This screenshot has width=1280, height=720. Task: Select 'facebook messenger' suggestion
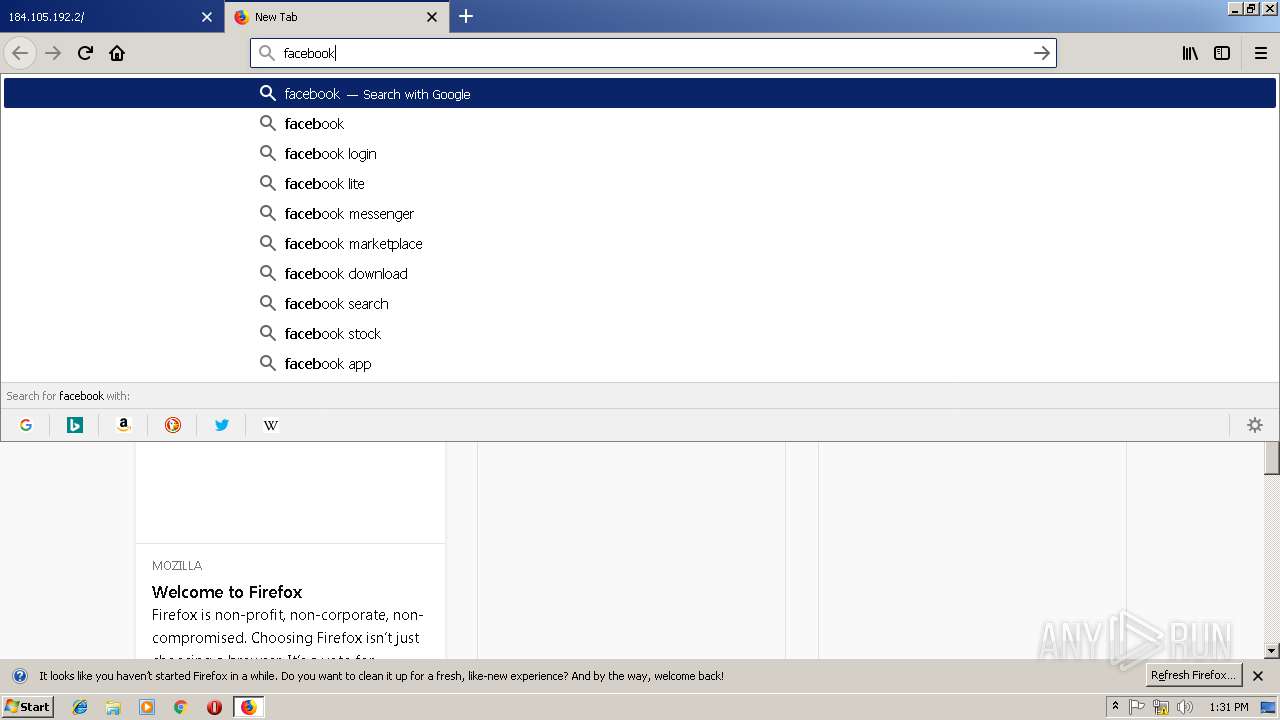click(x=640, y=213)
